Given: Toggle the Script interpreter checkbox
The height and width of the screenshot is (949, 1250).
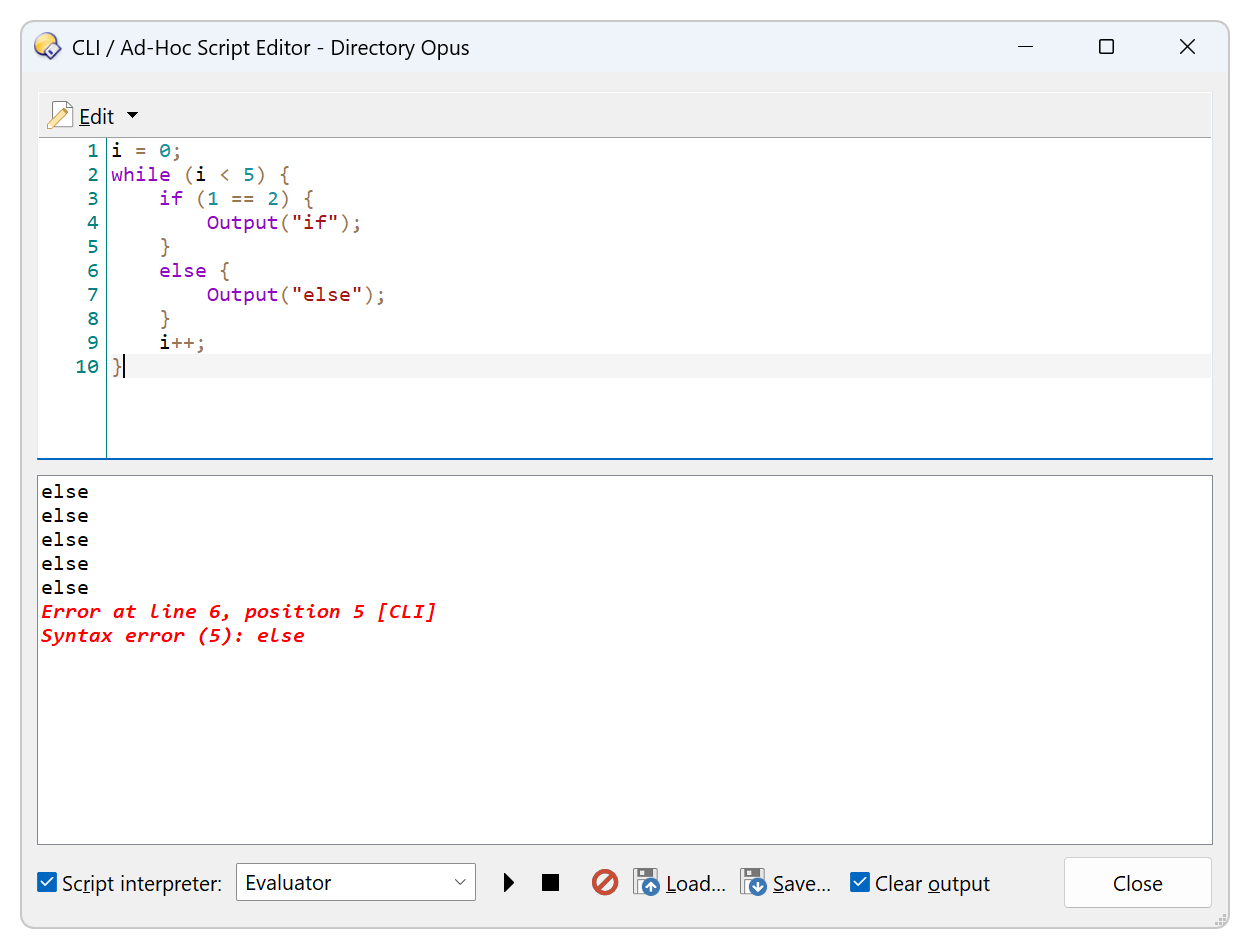Looking at the screenshot, I should [47, 883].
